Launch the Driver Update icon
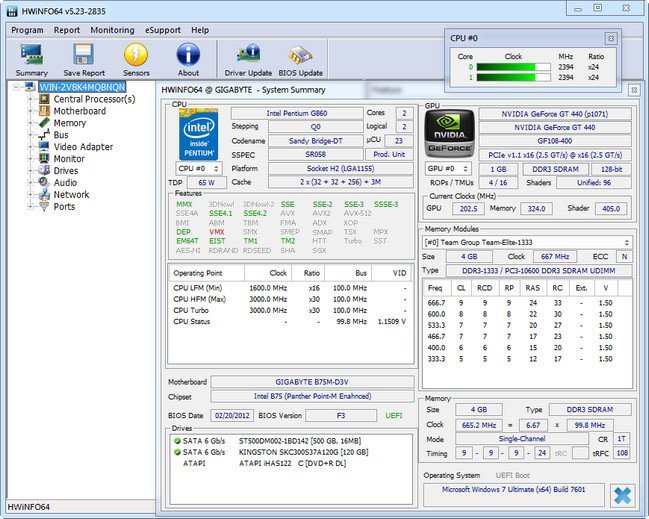Viewport: 649px width, 519px height. point(248,55)
